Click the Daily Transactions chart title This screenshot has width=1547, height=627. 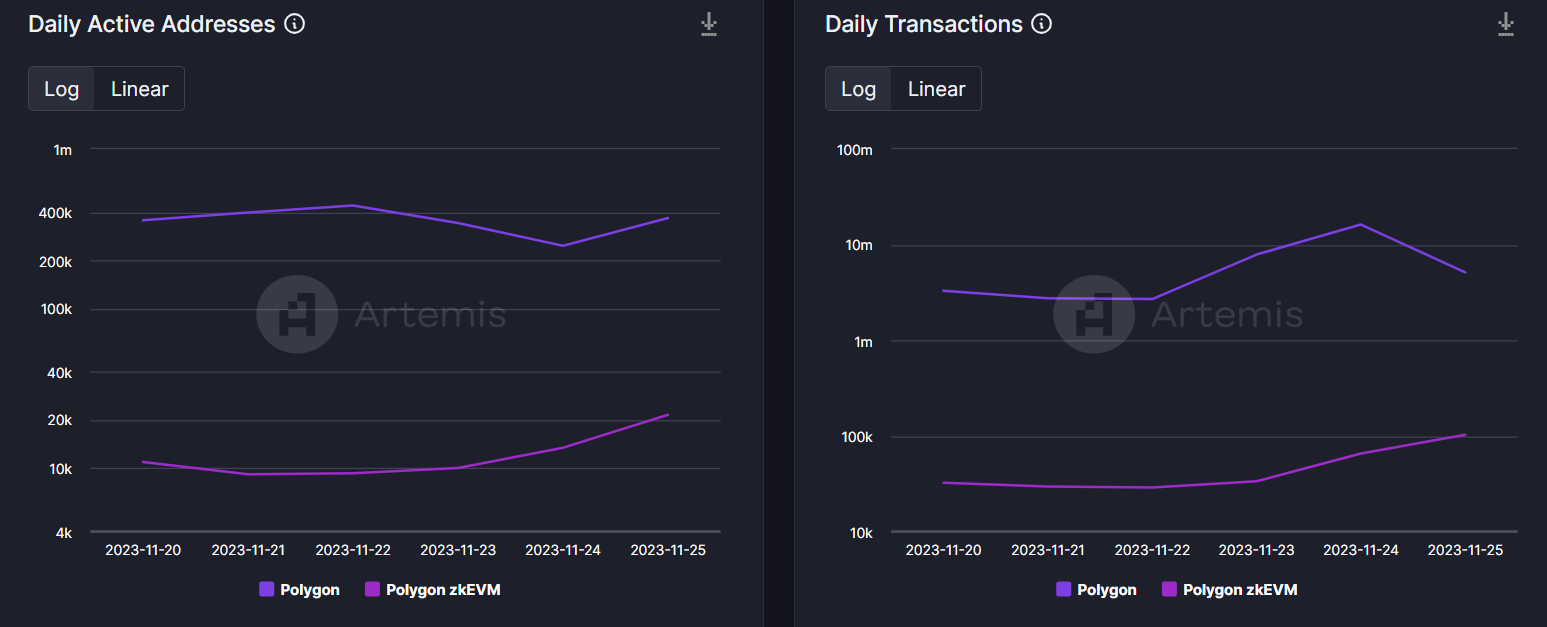point(924,24)
